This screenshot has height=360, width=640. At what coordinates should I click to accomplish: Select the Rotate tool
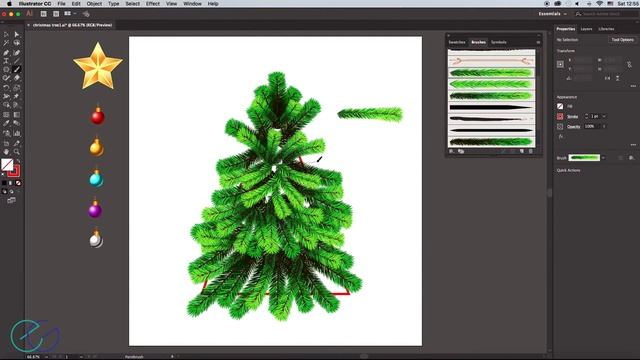coord(6,88)
